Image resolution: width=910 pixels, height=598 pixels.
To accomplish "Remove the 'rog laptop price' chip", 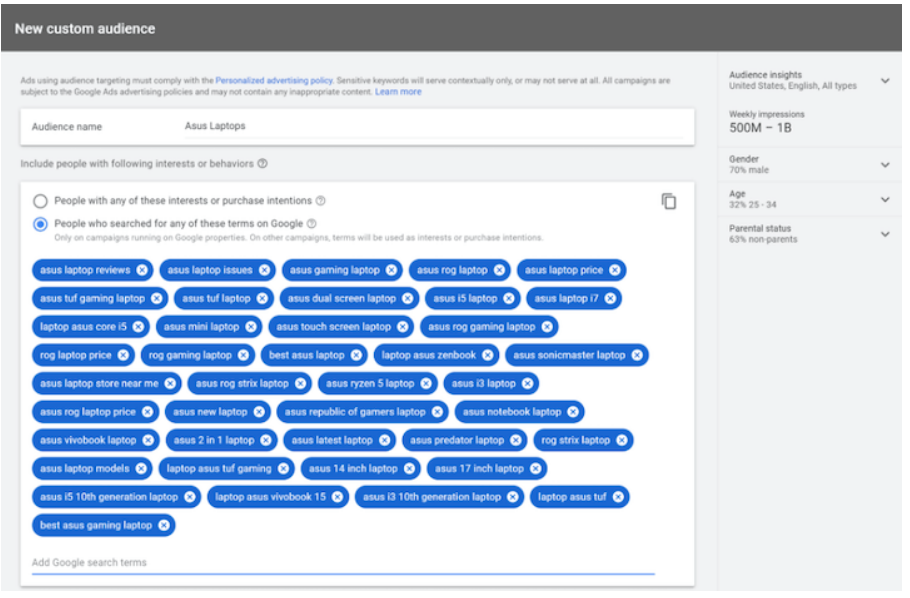I will pos(124,356).
